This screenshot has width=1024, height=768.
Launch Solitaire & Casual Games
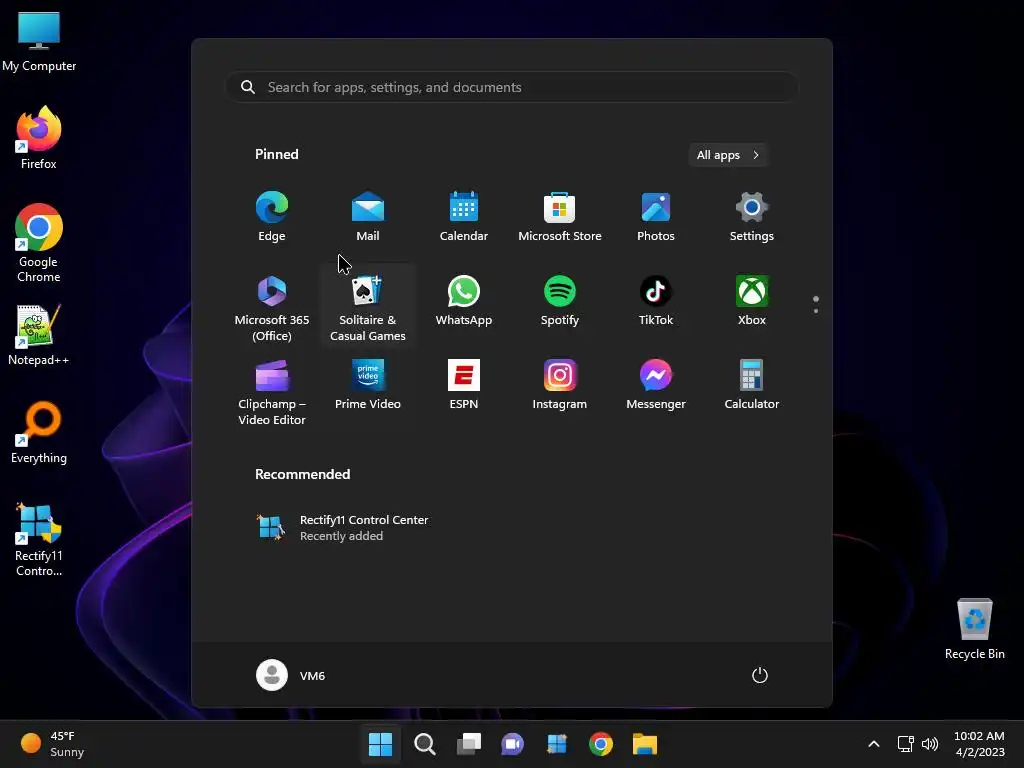click(368, 308)
